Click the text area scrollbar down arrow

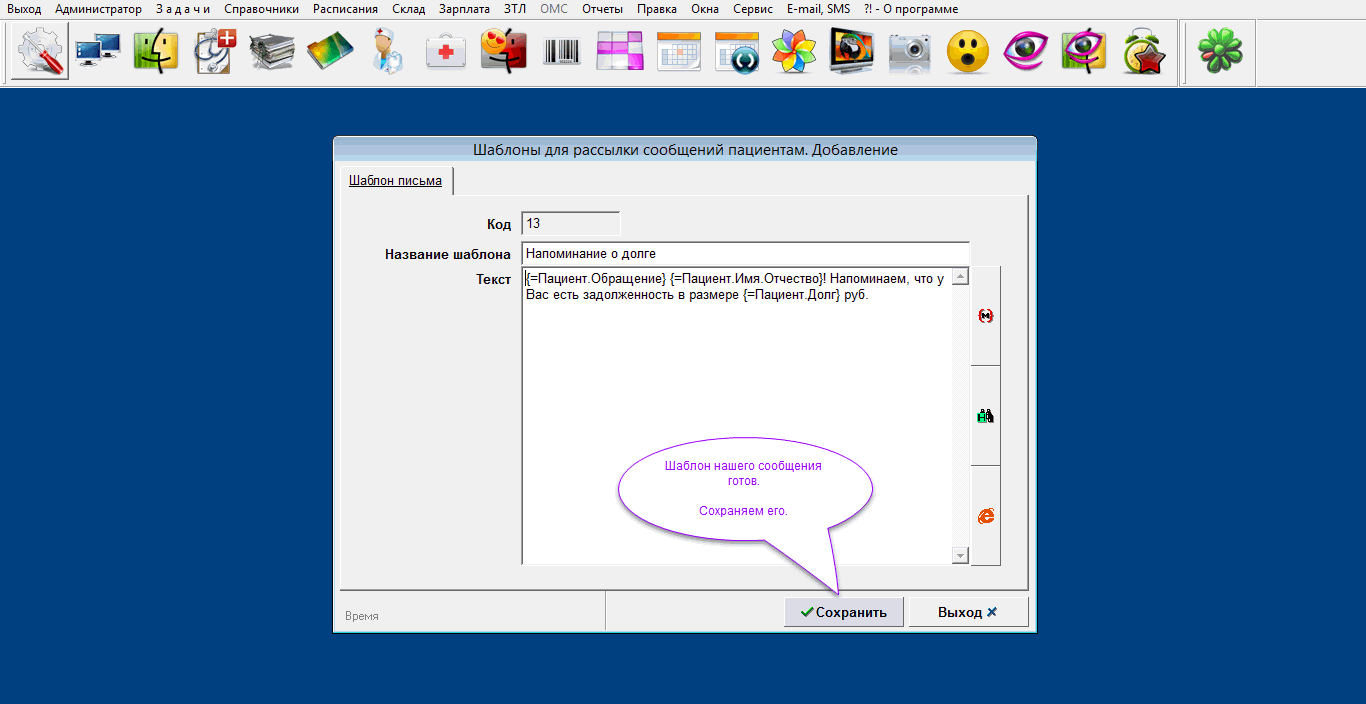[961, 555]
